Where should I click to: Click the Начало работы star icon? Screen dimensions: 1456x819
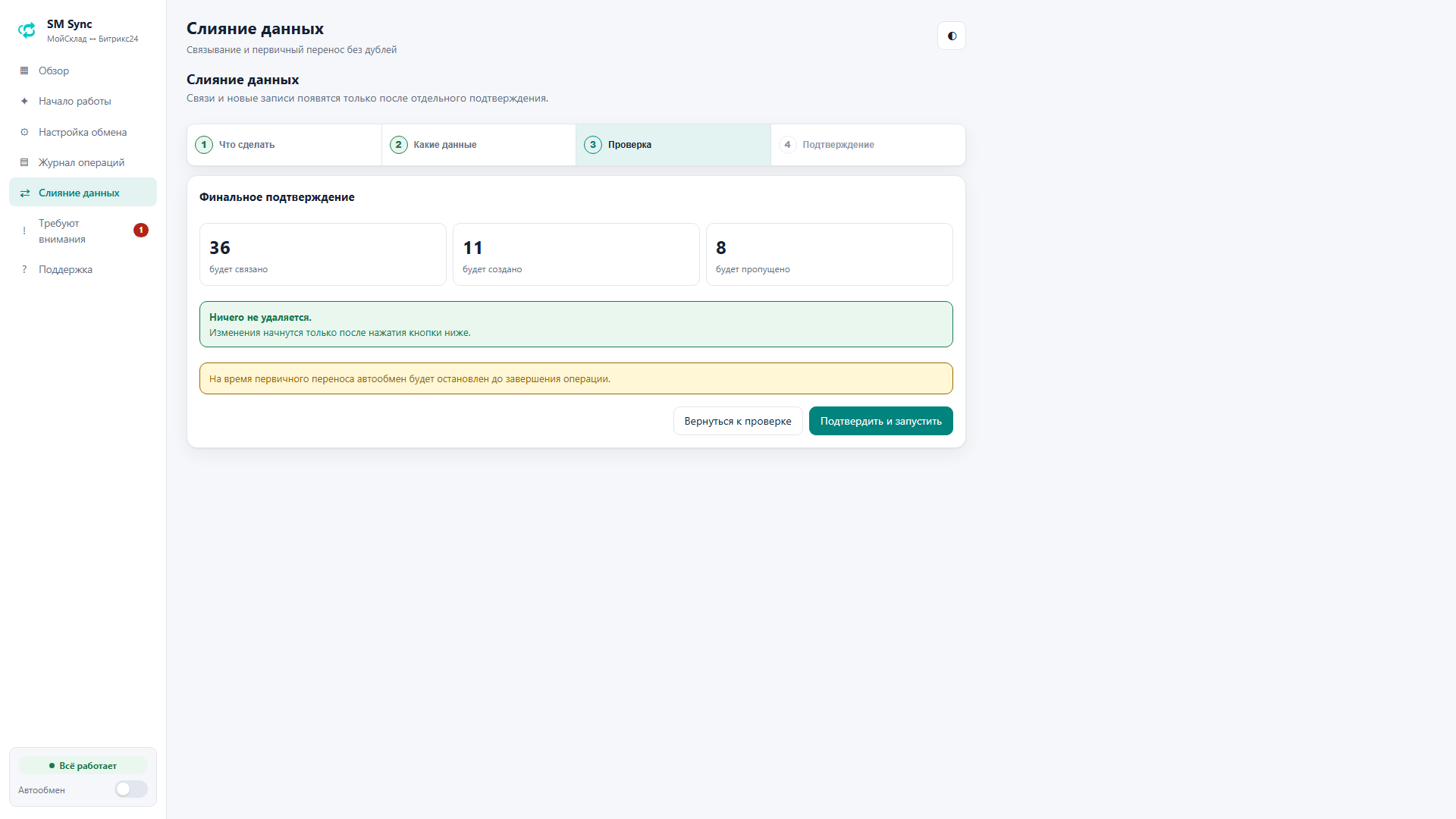(24, 101)
